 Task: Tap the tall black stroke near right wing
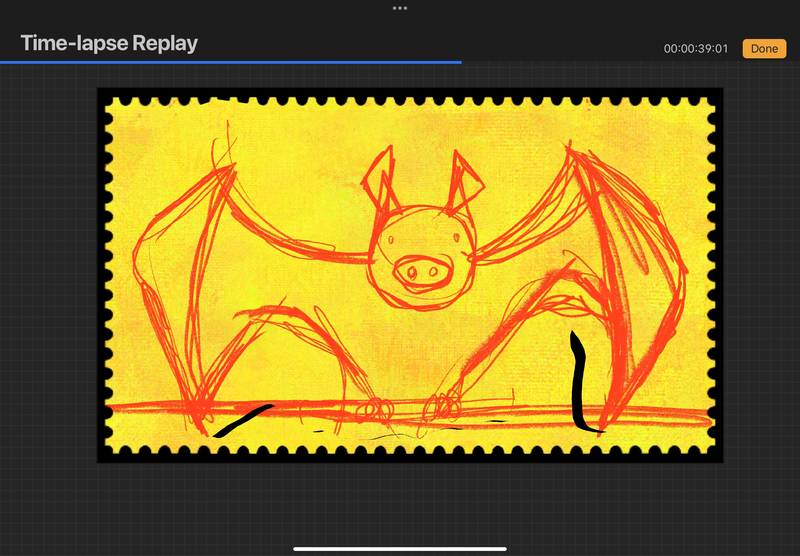[577, 380]
